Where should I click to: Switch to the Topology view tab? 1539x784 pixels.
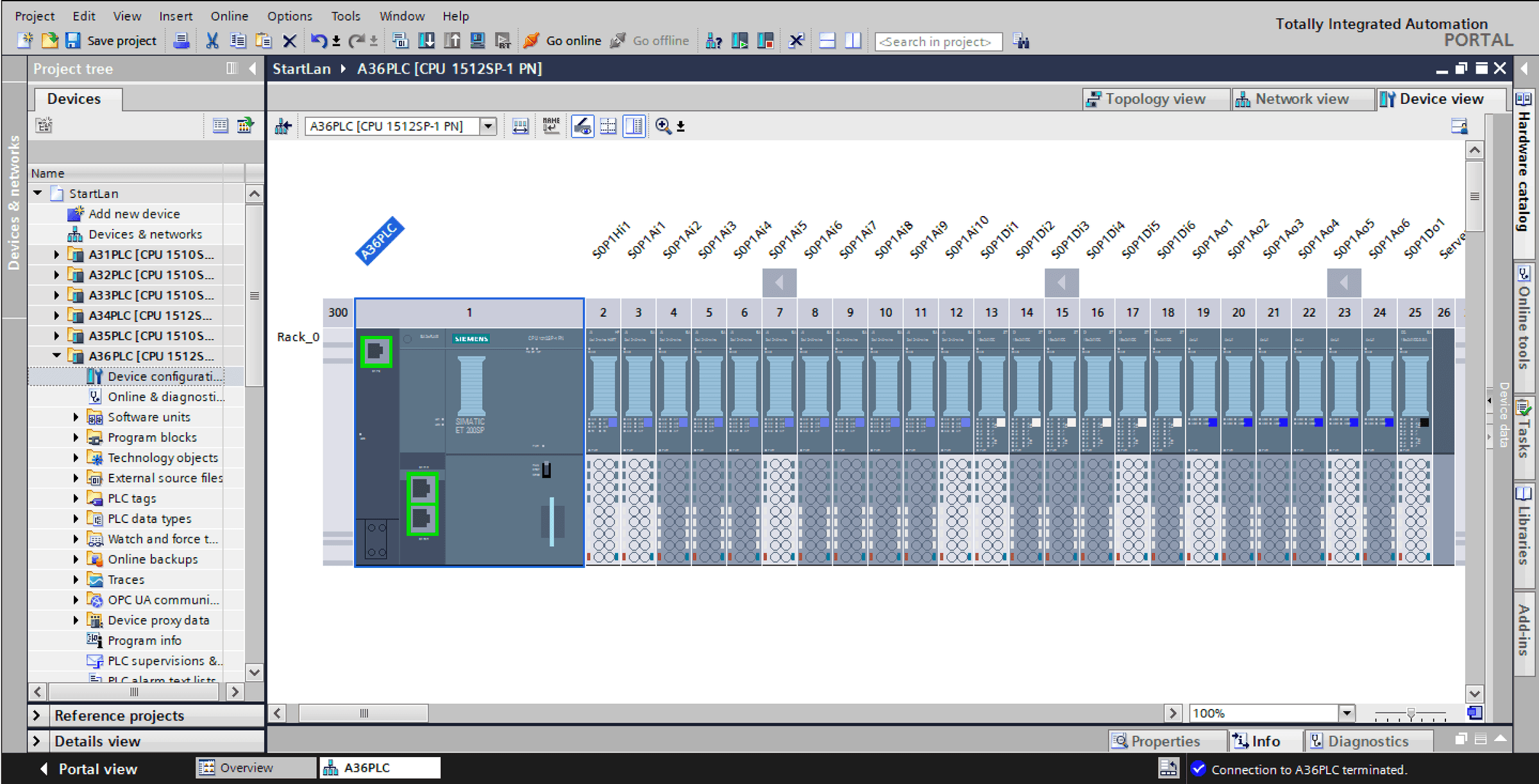pyautogui.click(x=1156, y=99)
